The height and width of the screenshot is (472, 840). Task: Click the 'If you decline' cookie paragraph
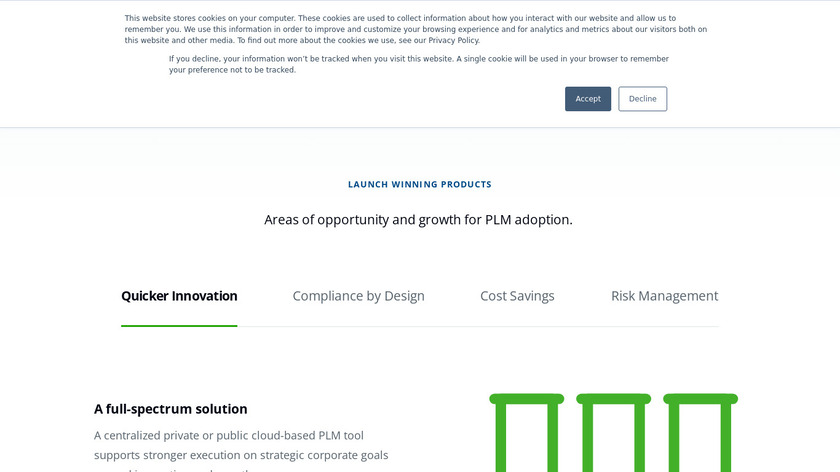418,64
